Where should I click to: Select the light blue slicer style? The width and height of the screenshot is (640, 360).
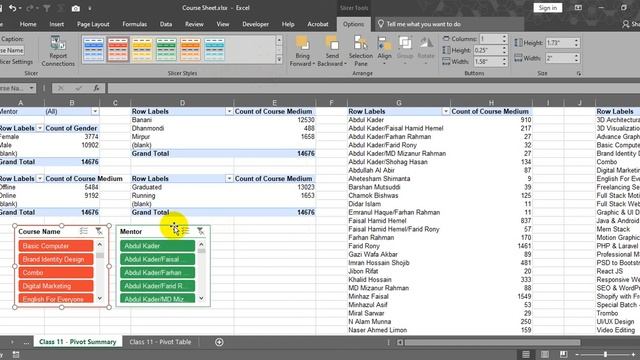pyautogui.click(x=214, y=49)
